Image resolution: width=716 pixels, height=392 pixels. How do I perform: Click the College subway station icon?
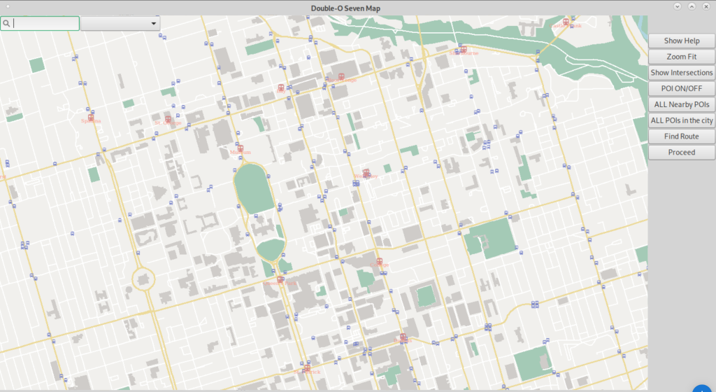click(x=379, y=261)
